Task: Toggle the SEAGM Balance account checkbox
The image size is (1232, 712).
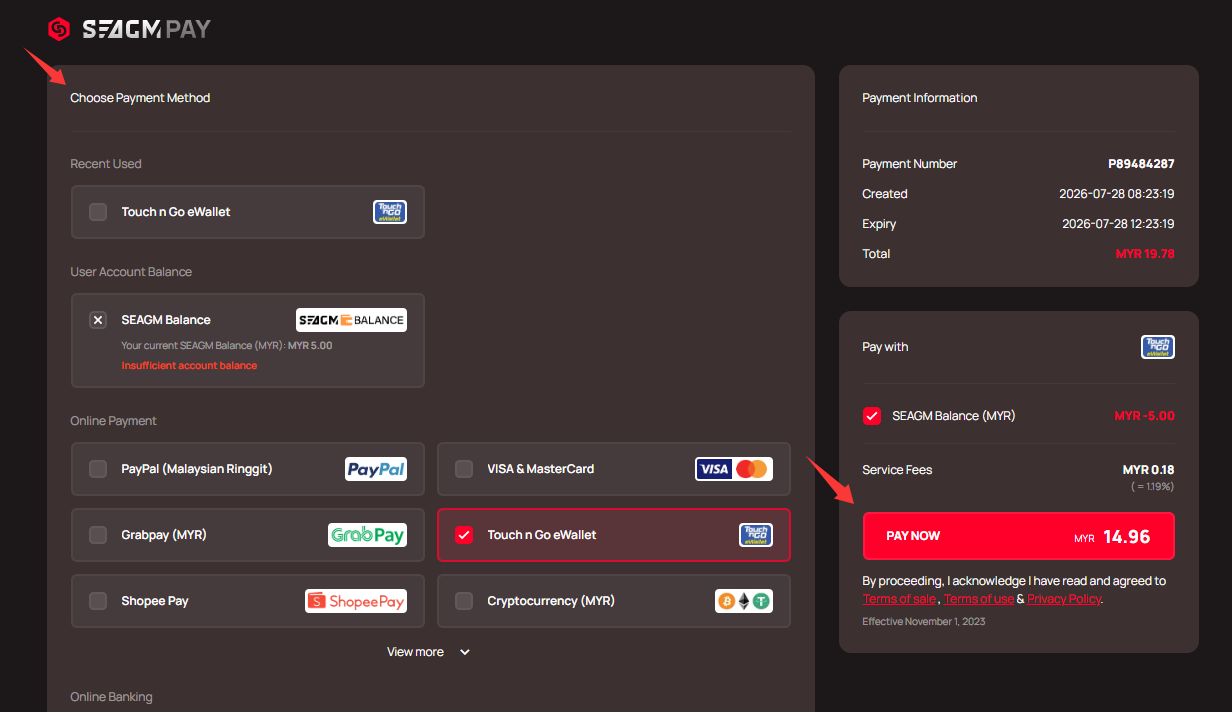Action: tap(98, 320)
